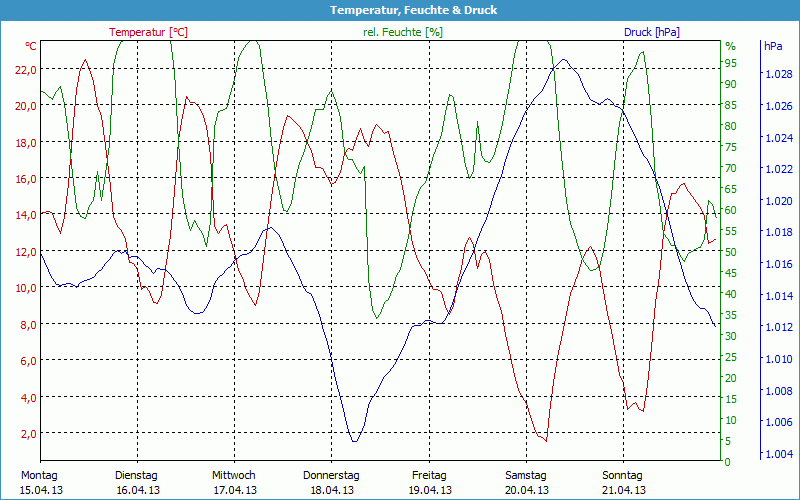Click pressure axis value 1.004
Image resolution: width=800 pixels, height=500 pixels.
click(779, 454)
